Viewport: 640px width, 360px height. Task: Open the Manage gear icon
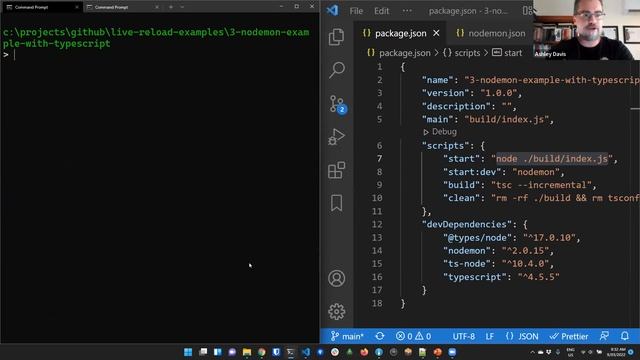(336, 311)
